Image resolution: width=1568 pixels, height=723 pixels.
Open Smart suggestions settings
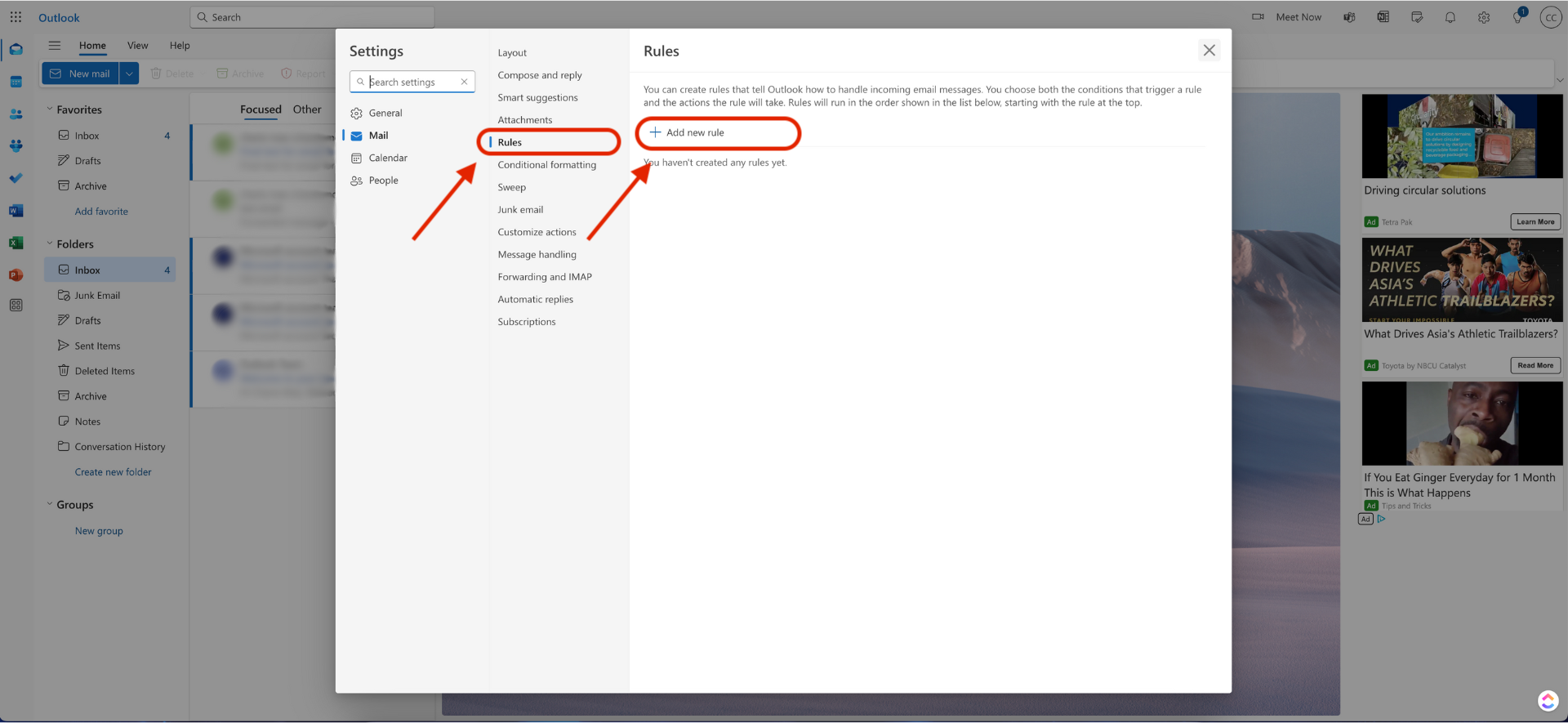(537, 97)
